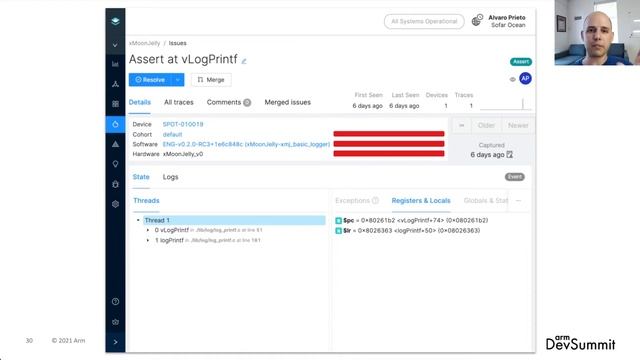Click the Assert badge
The height and width of the screenshot is (360, 640).
[x=520, y=62]
